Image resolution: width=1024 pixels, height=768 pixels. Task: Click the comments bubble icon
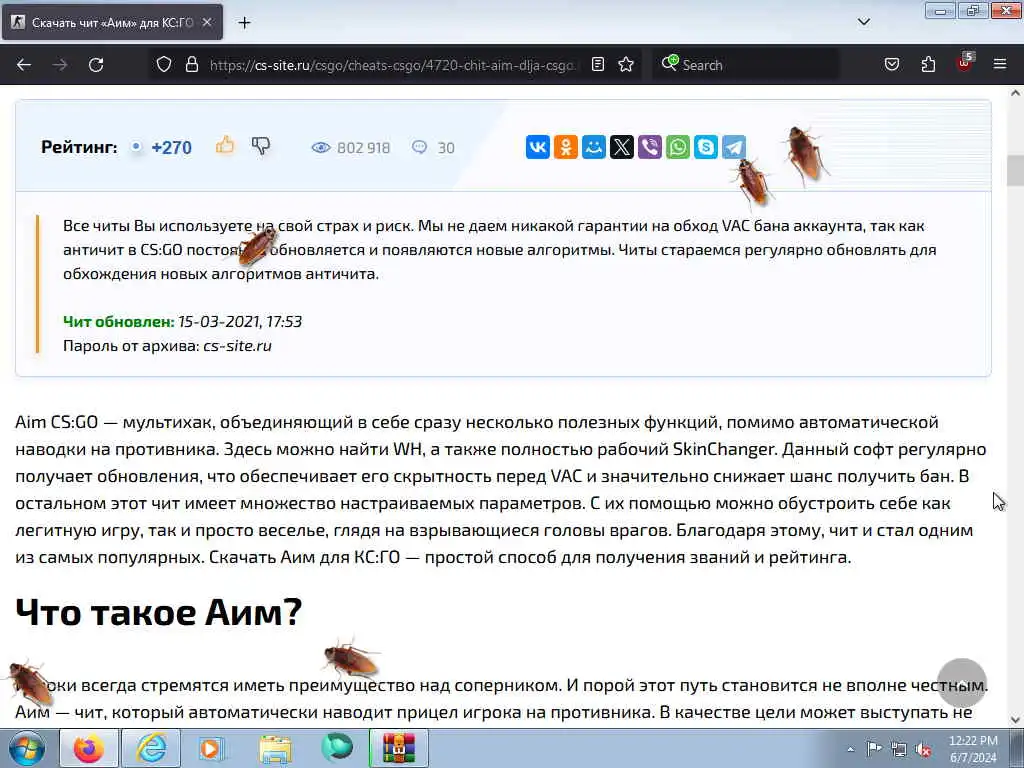tap(419, 147)
